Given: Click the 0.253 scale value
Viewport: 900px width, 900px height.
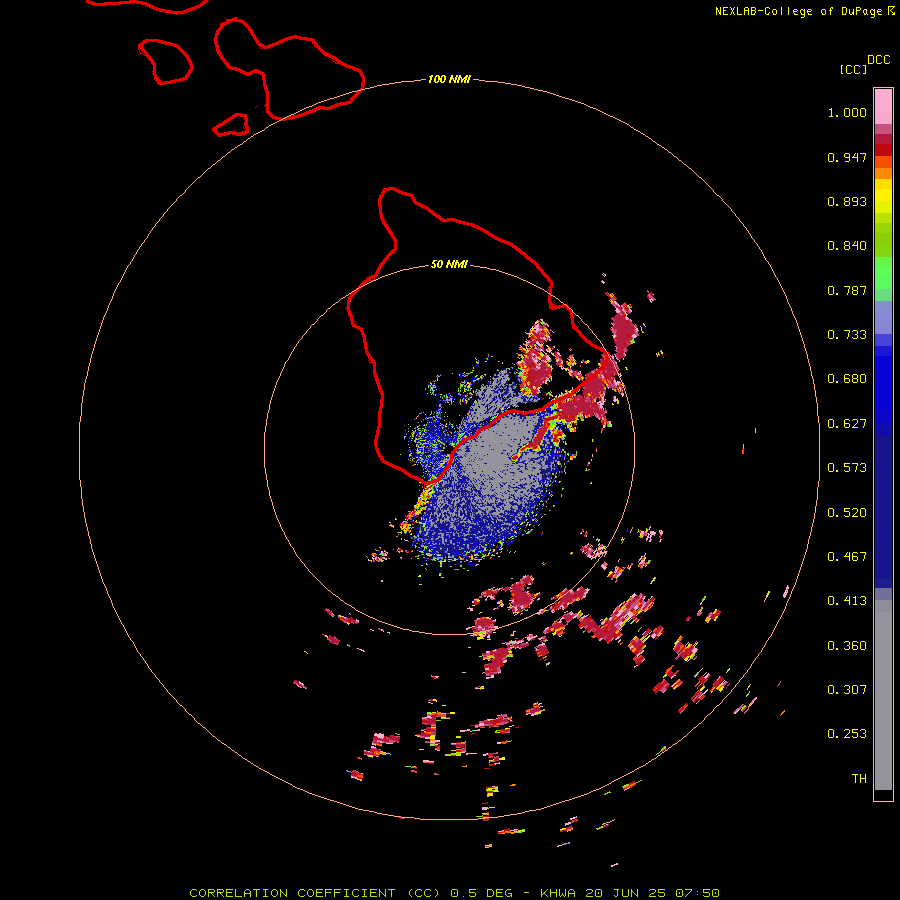Looking at the screenshot, I should (847, 734).
